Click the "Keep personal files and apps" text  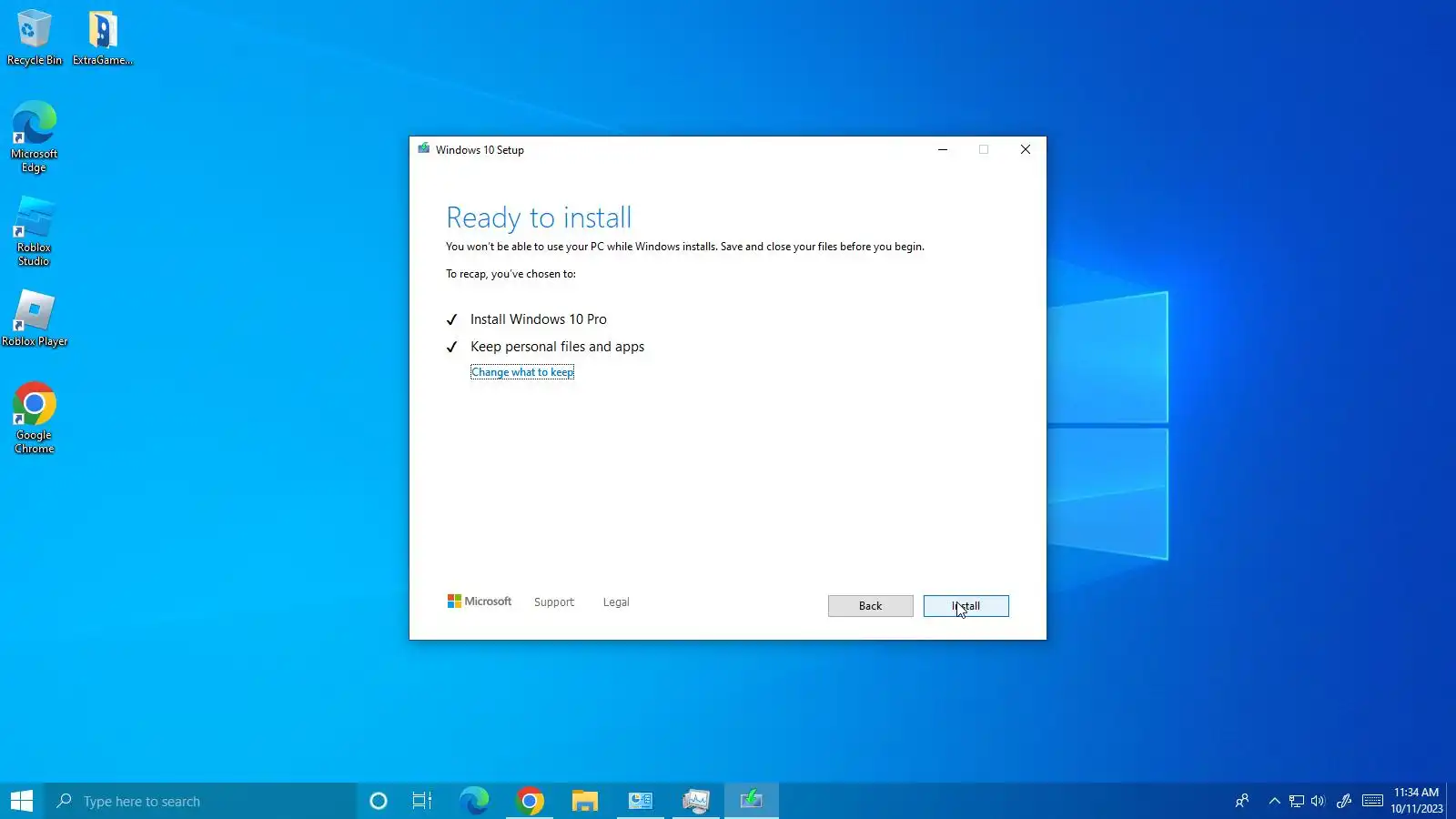[557, 347]
